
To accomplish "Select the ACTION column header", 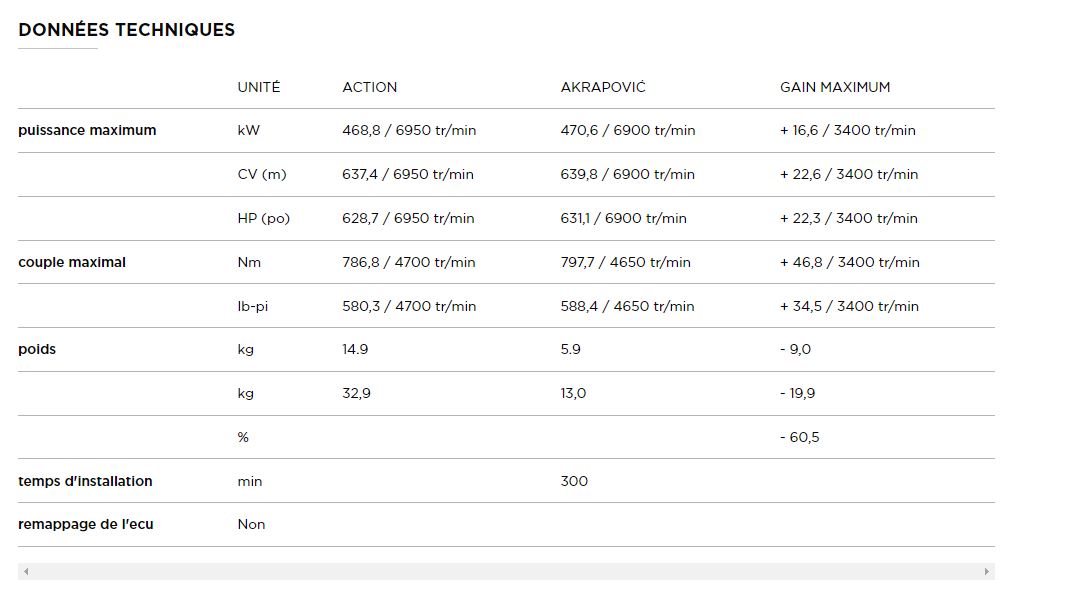I will pos(369,87).
